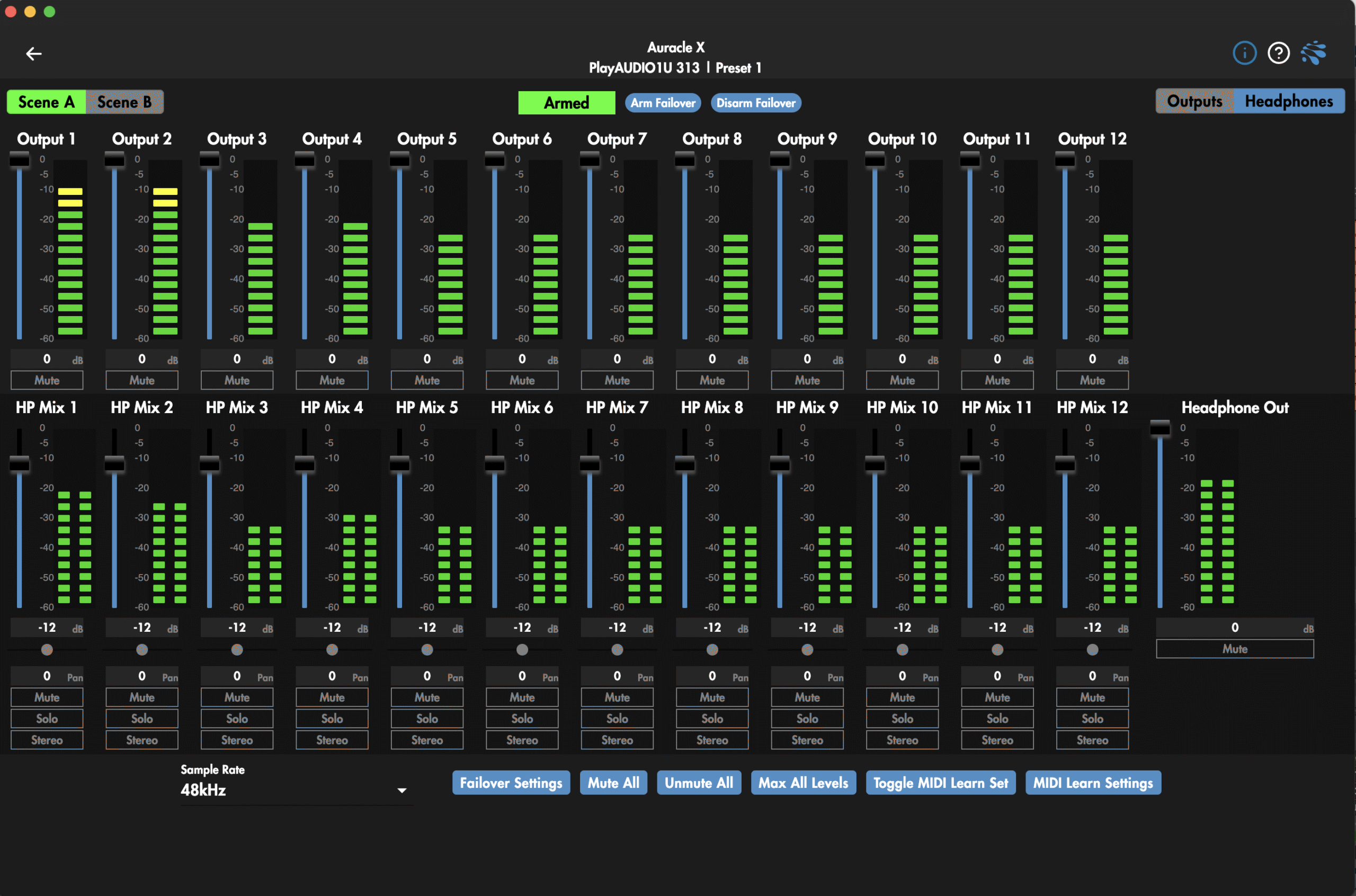This screenshot has width=1356, height=896.
Task: Switch to Scene A
Action: (x=46, y=102)
